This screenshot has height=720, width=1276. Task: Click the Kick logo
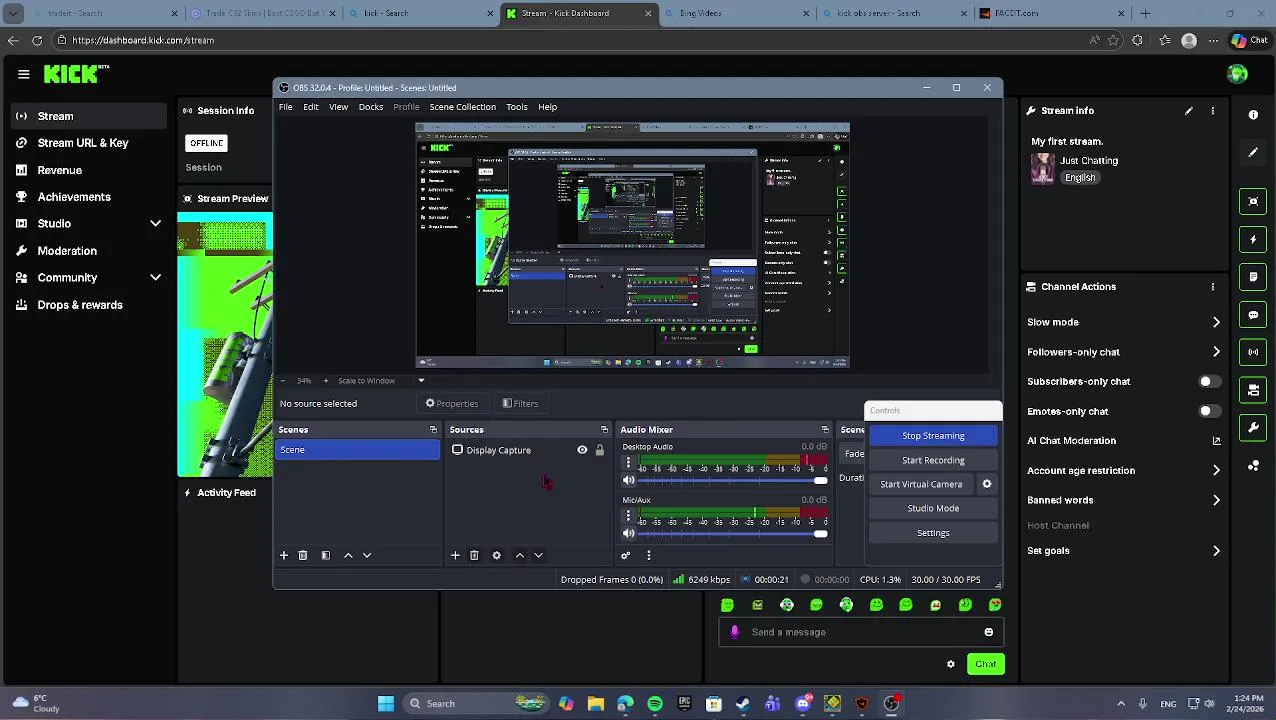click(76, 74)
